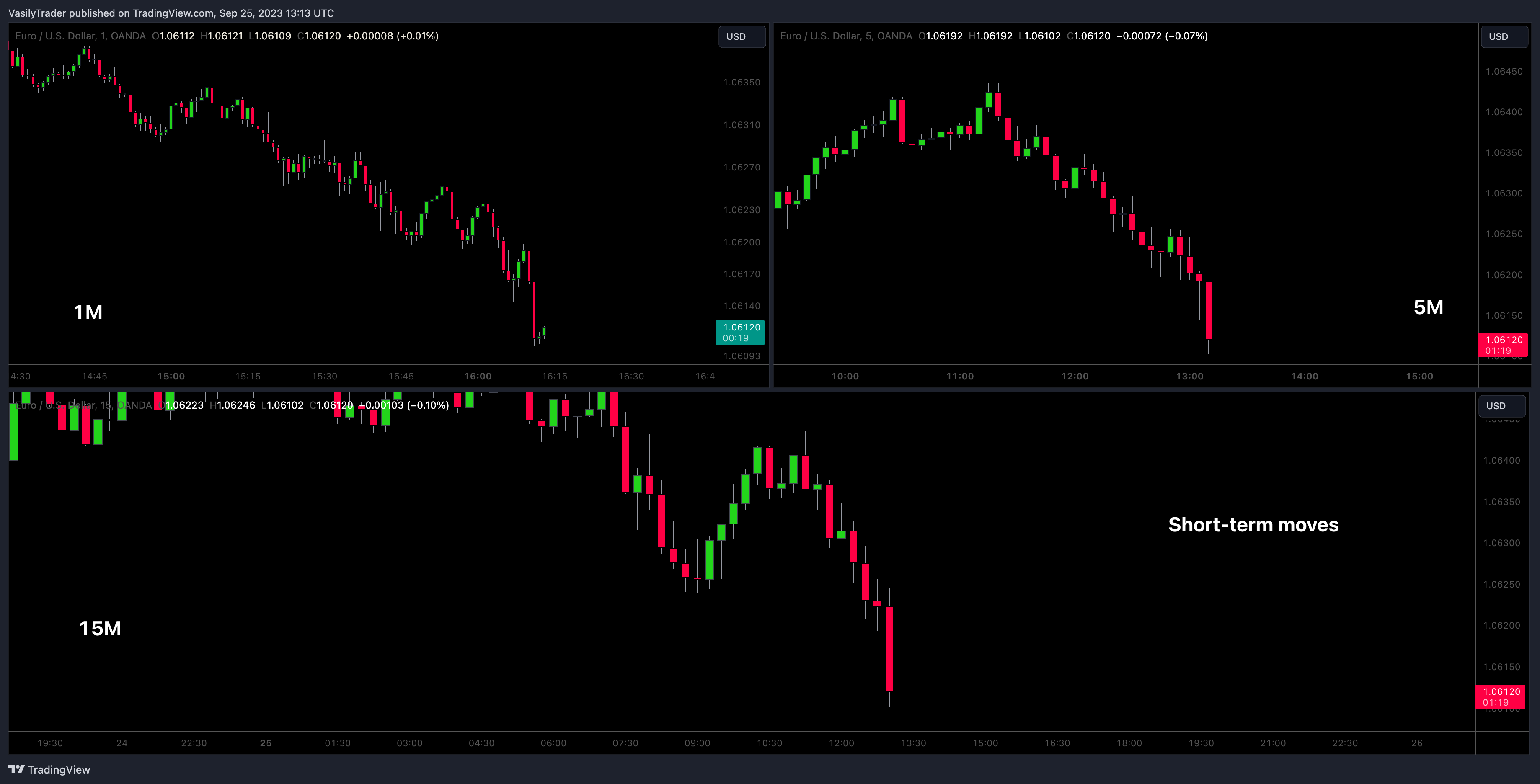Image resolution: width=1540 pixels, height=784 pixels.
Task: Click 13:30 on the 15M time axis
Action: pyautogui.click(x=913, y=743)
